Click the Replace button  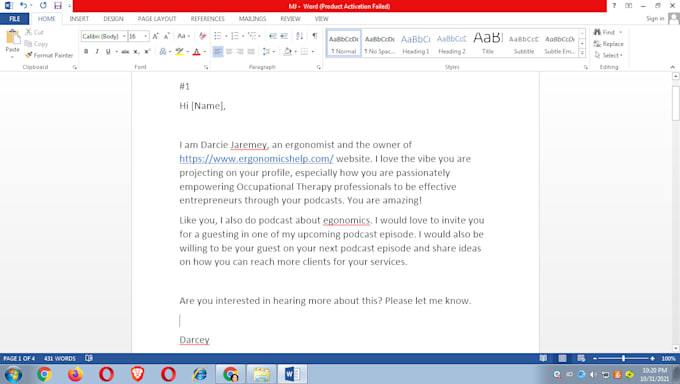point(608,44)
